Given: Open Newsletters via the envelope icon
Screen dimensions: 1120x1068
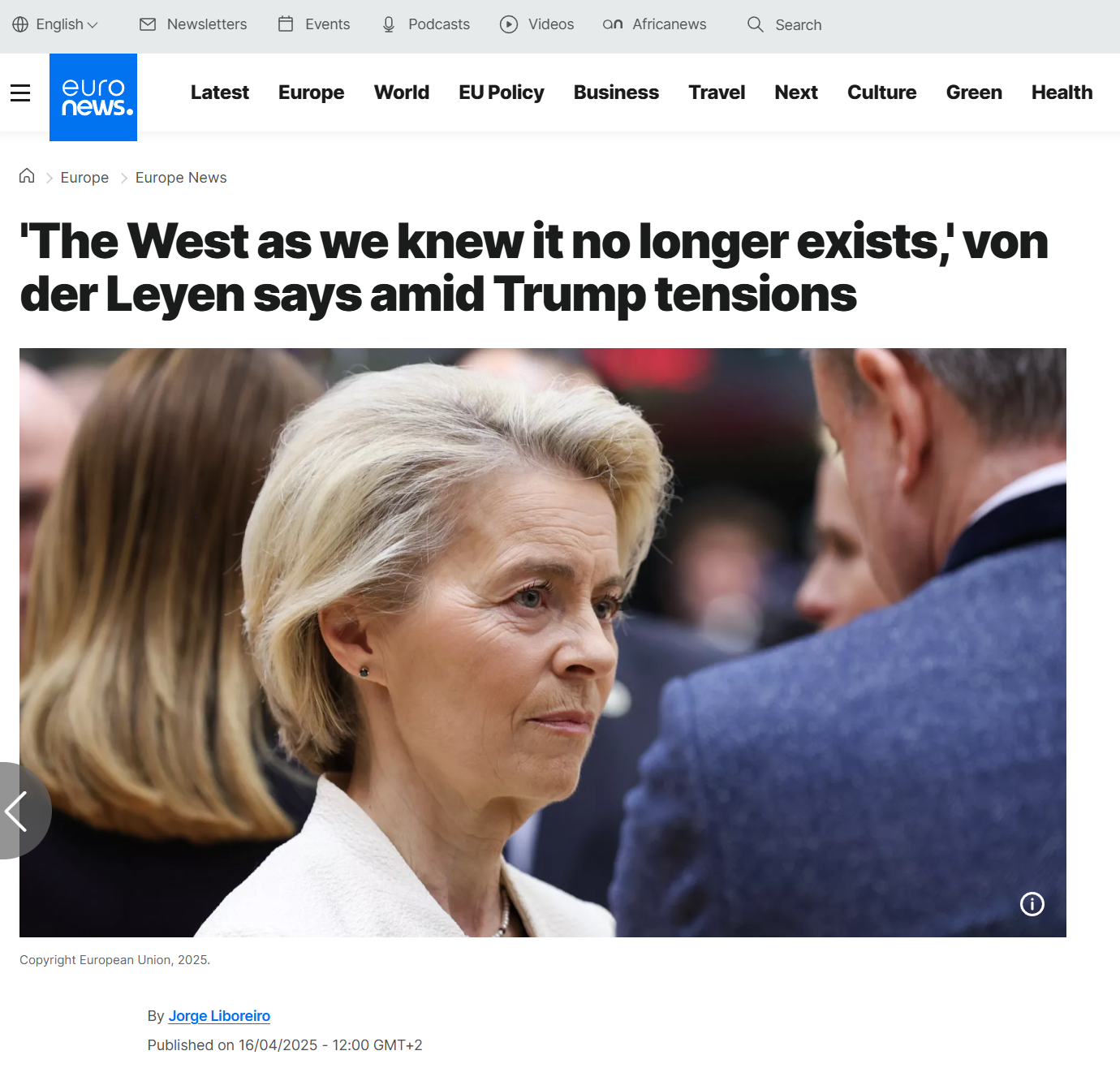Looking at the screenshot, I should 148,24.
